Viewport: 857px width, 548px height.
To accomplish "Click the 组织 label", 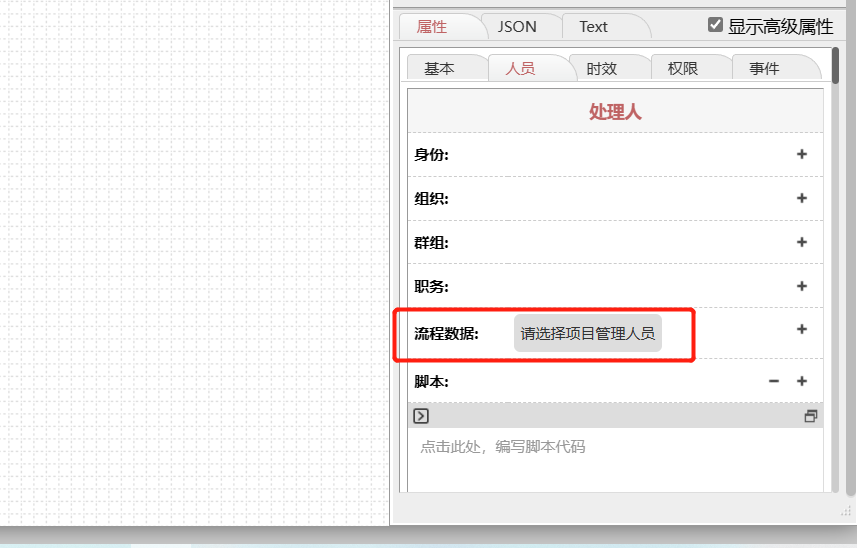I will (431, 198).
